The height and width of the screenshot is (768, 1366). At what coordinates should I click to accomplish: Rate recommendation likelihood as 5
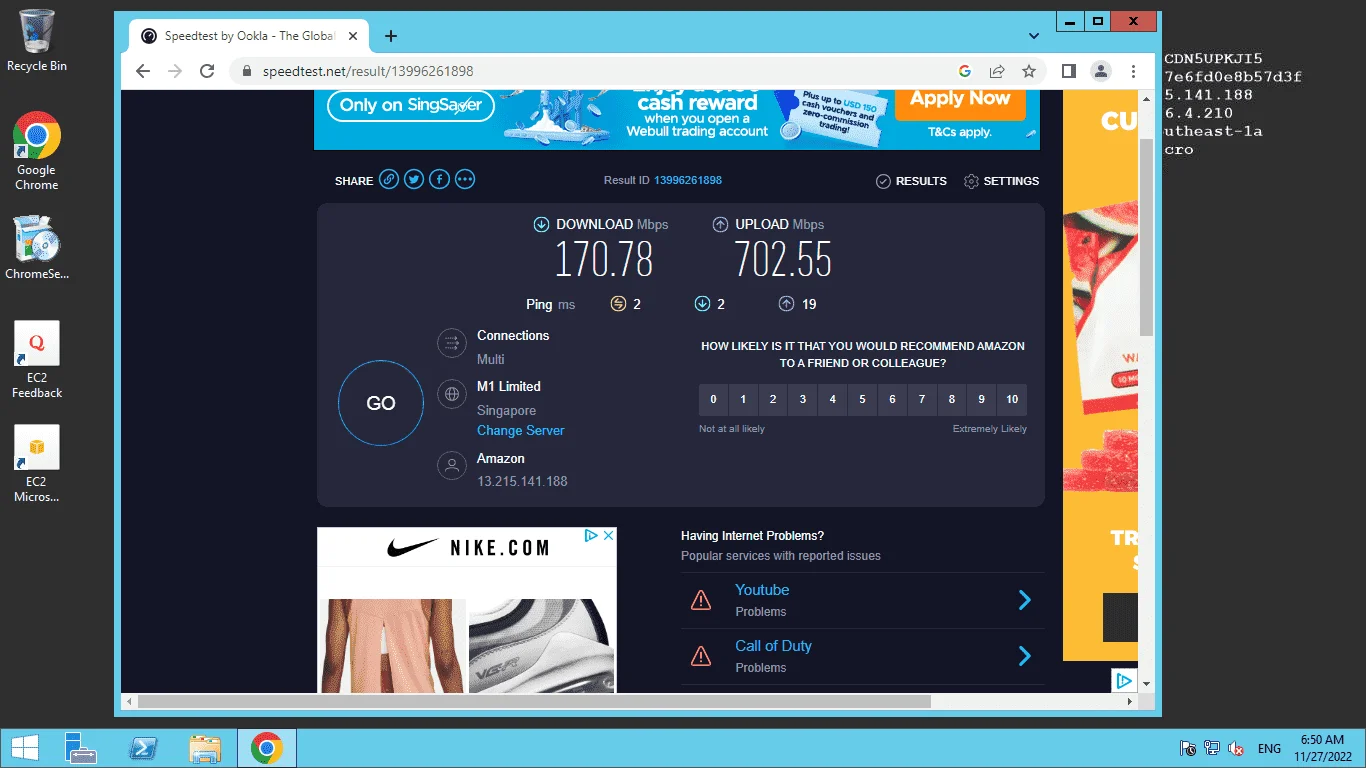point(862,399)
